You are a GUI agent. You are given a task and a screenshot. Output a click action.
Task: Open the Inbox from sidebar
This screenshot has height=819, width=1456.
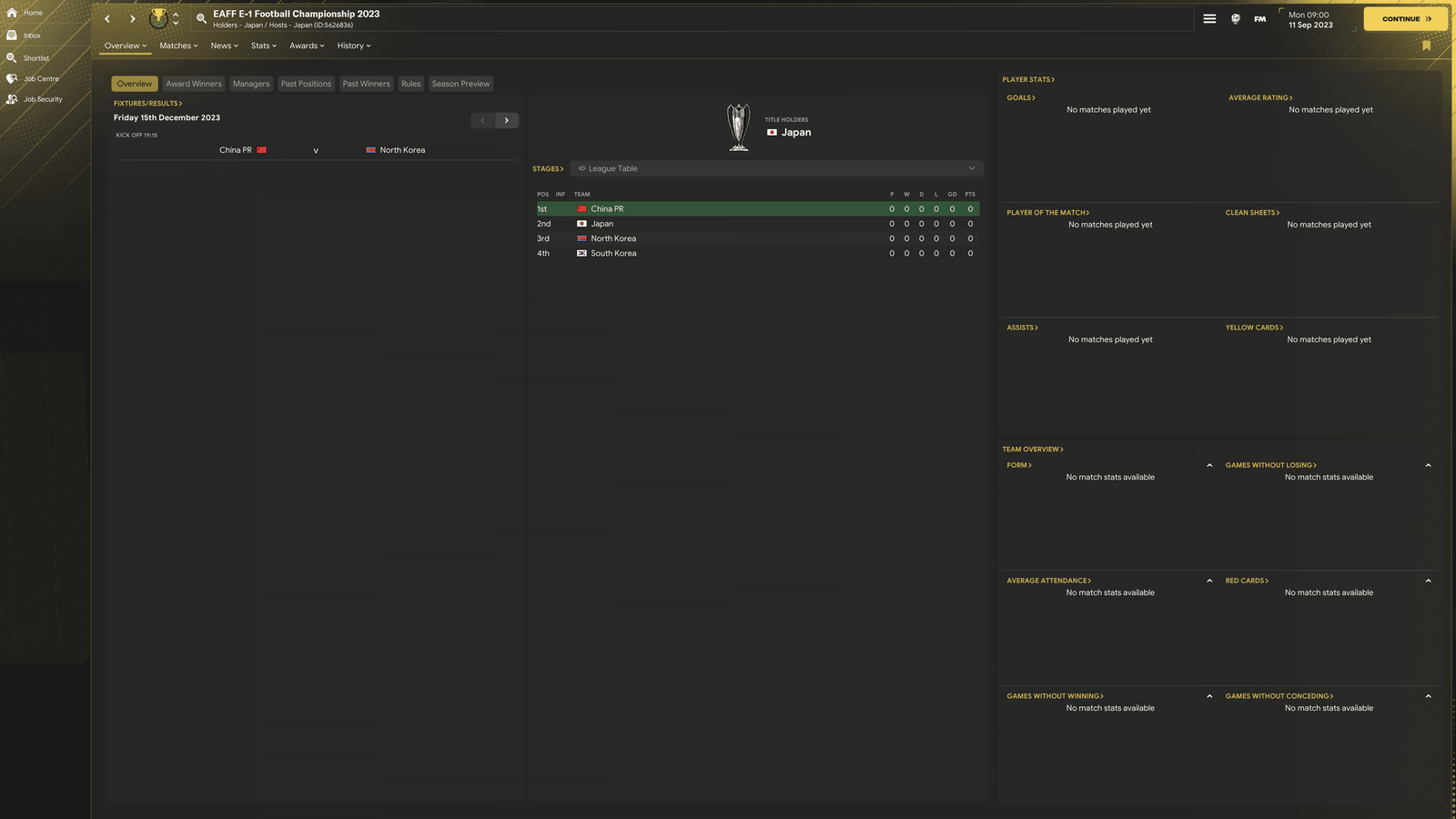pos(32,35)
